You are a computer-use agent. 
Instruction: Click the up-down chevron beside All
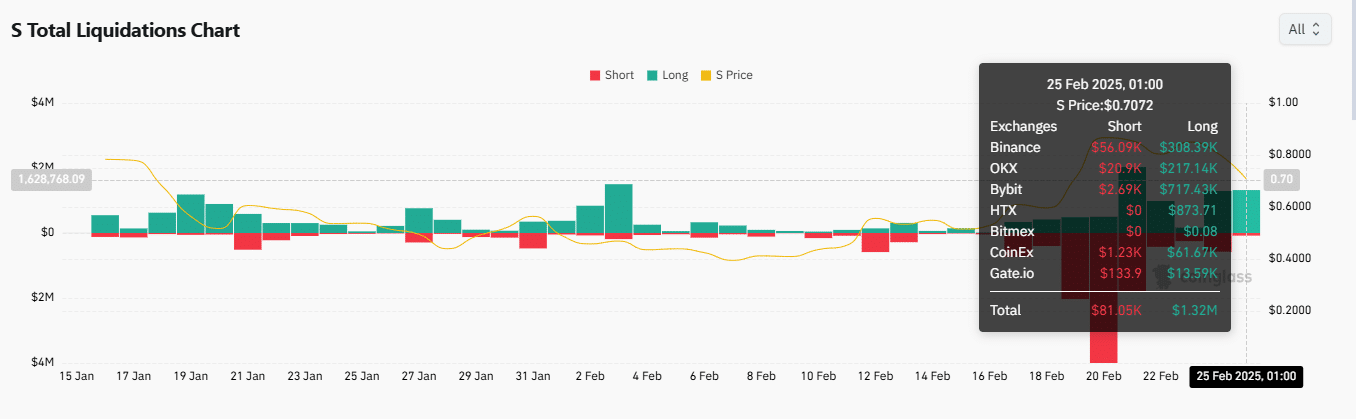tap(1316, 29)
